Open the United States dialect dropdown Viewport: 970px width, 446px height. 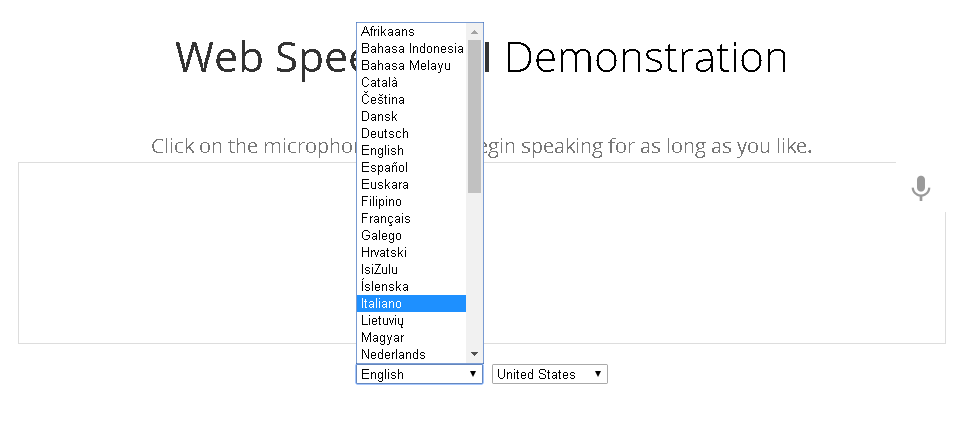(x=550, y=374)
